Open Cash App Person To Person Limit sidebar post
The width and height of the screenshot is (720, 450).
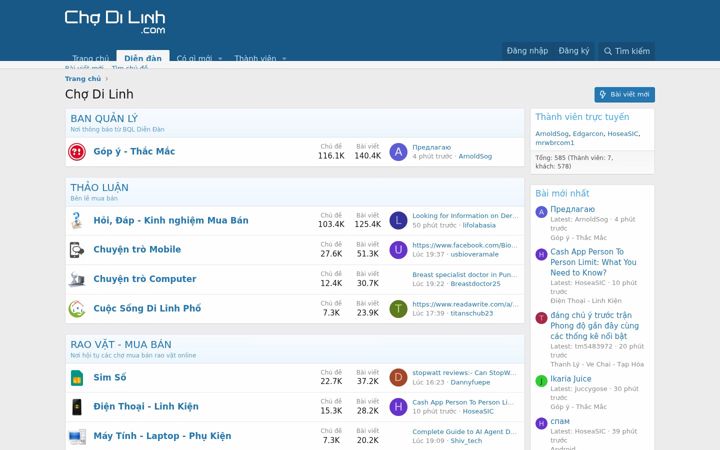[593, 262]
